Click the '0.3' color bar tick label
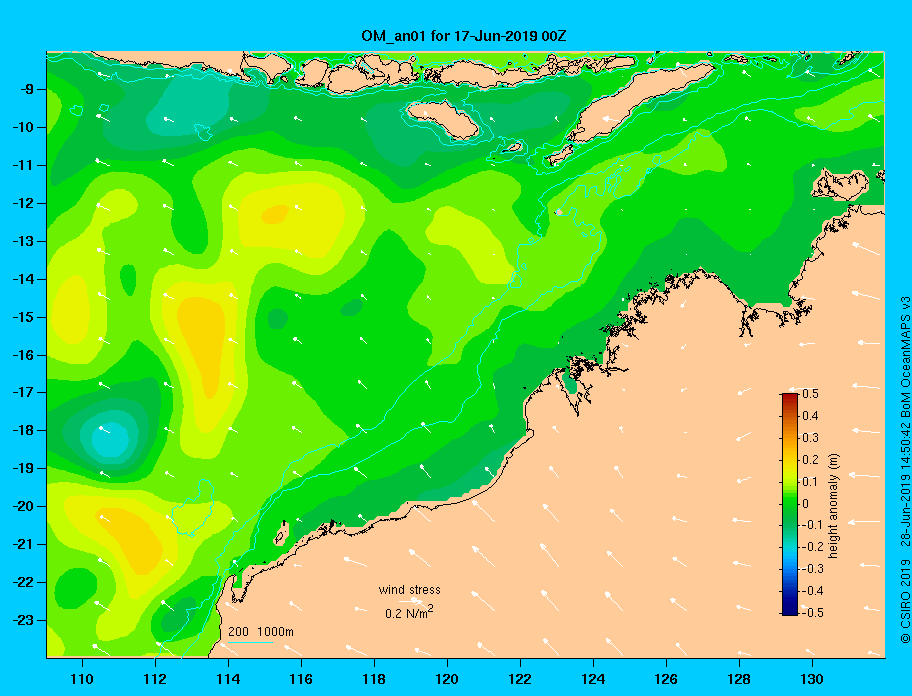912x696 pixels. [810, 438]
